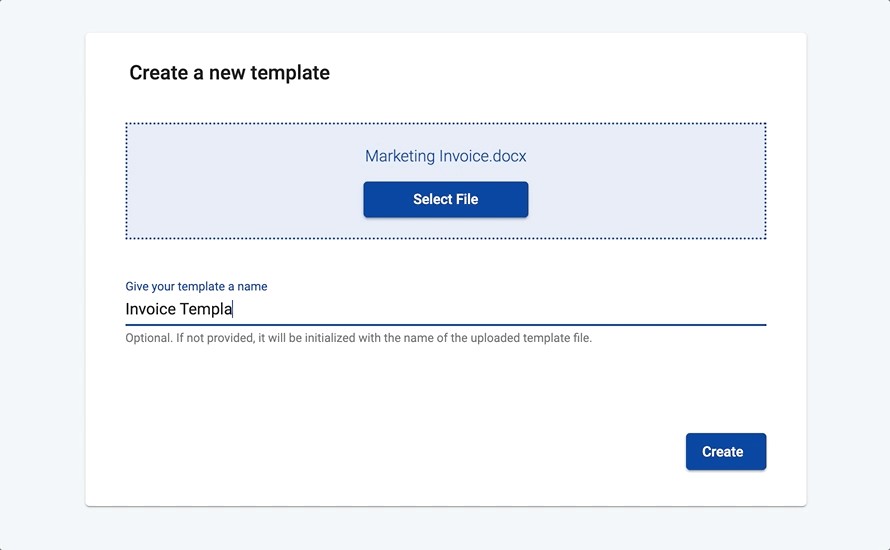Click empty space right of Select File in dropzone

647,199
